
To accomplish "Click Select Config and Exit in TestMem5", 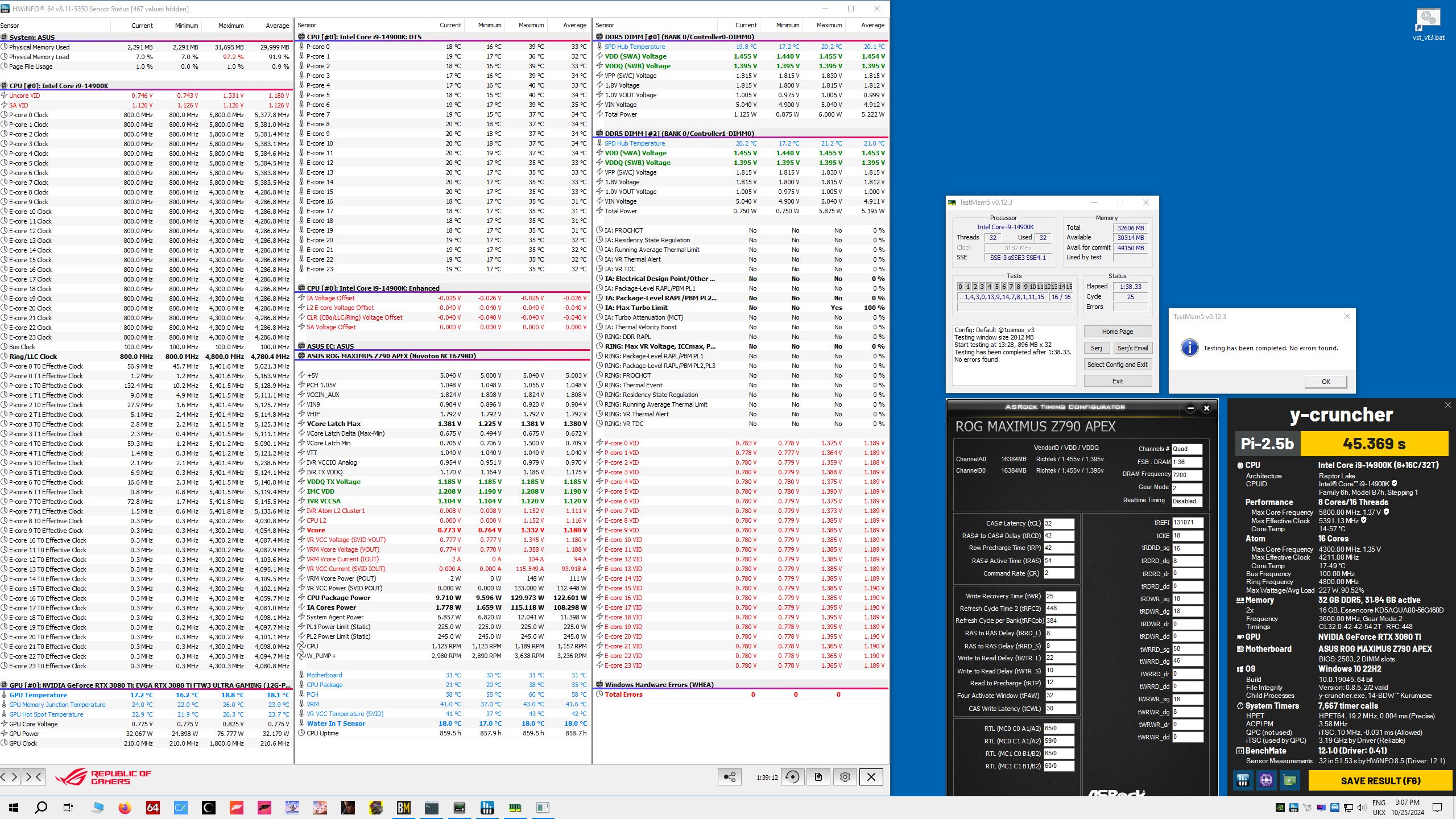I will pyautogui.click(x=1118, y=365).
